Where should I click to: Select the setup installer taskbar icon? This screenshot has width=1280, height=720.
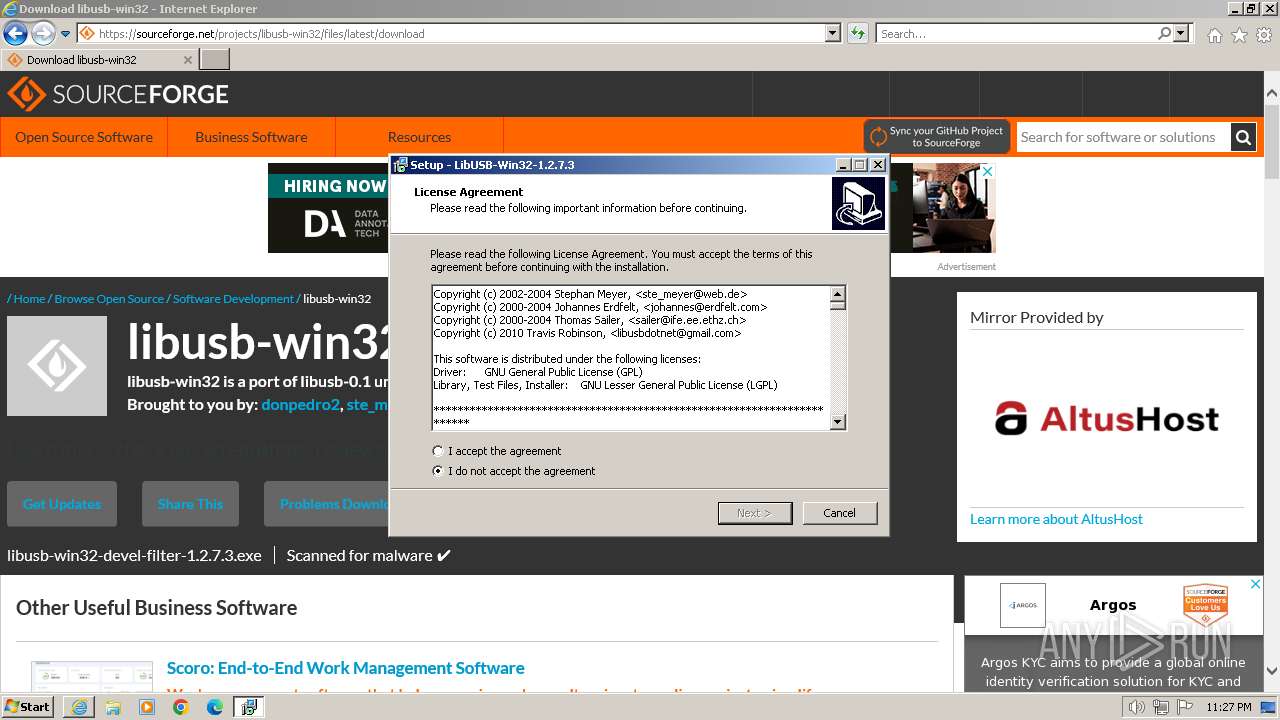click(249, 707)
